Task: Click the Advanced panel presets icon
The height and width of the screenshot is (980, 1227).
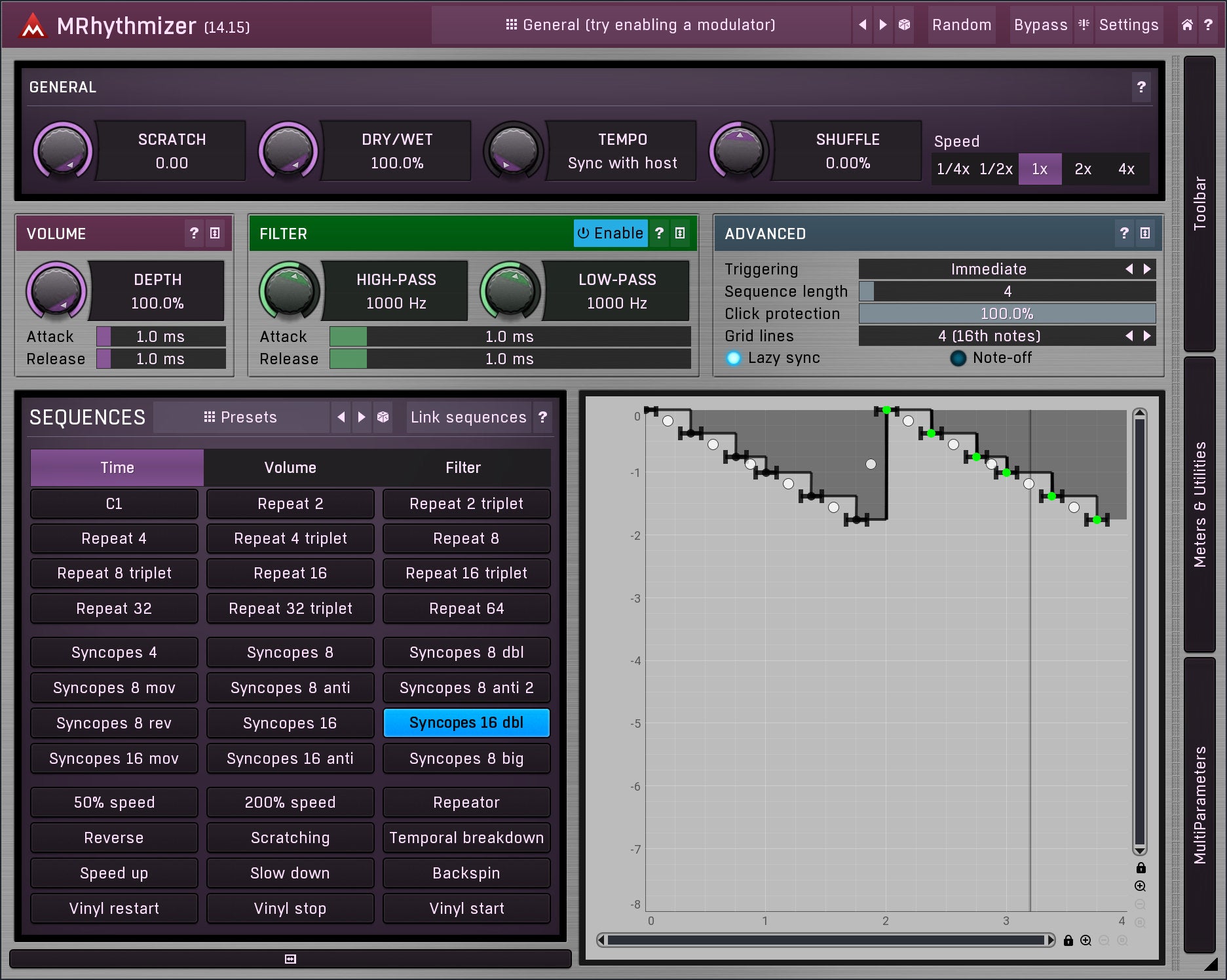Action: pyautogui.click(x=1145, y=233)
